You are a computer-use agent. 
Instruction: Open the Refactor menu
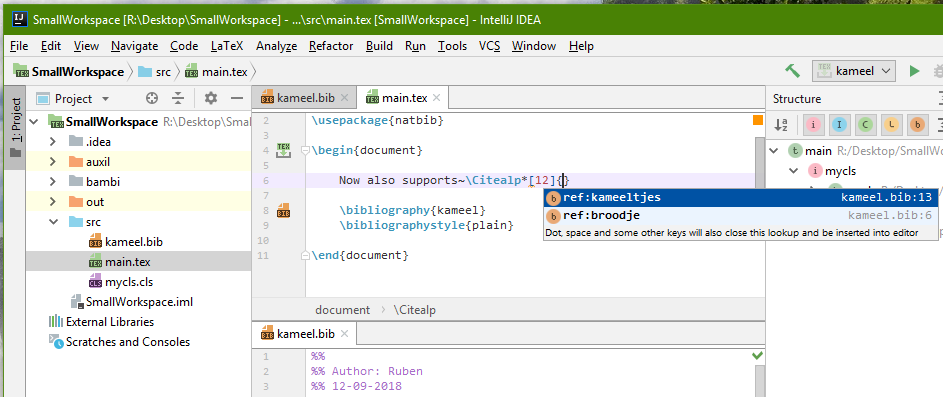[x=331, y=46]
